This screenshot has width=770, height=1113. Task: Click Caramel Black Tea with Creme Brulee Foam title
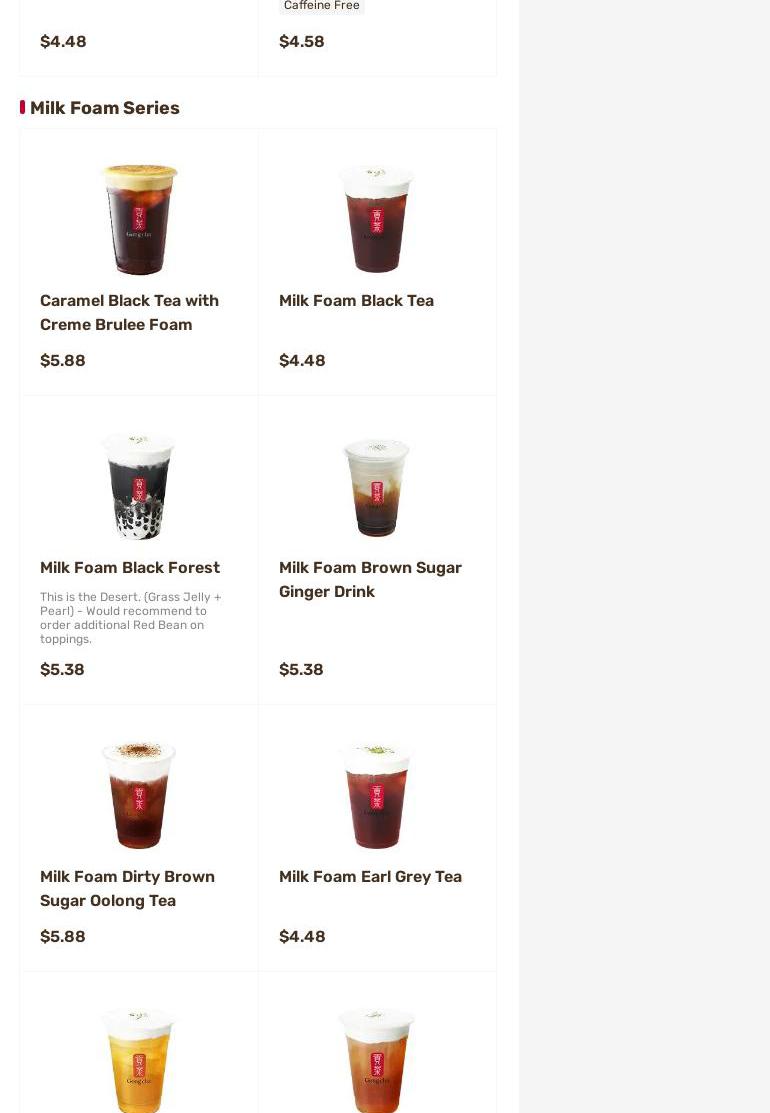[x=129, y=312]
